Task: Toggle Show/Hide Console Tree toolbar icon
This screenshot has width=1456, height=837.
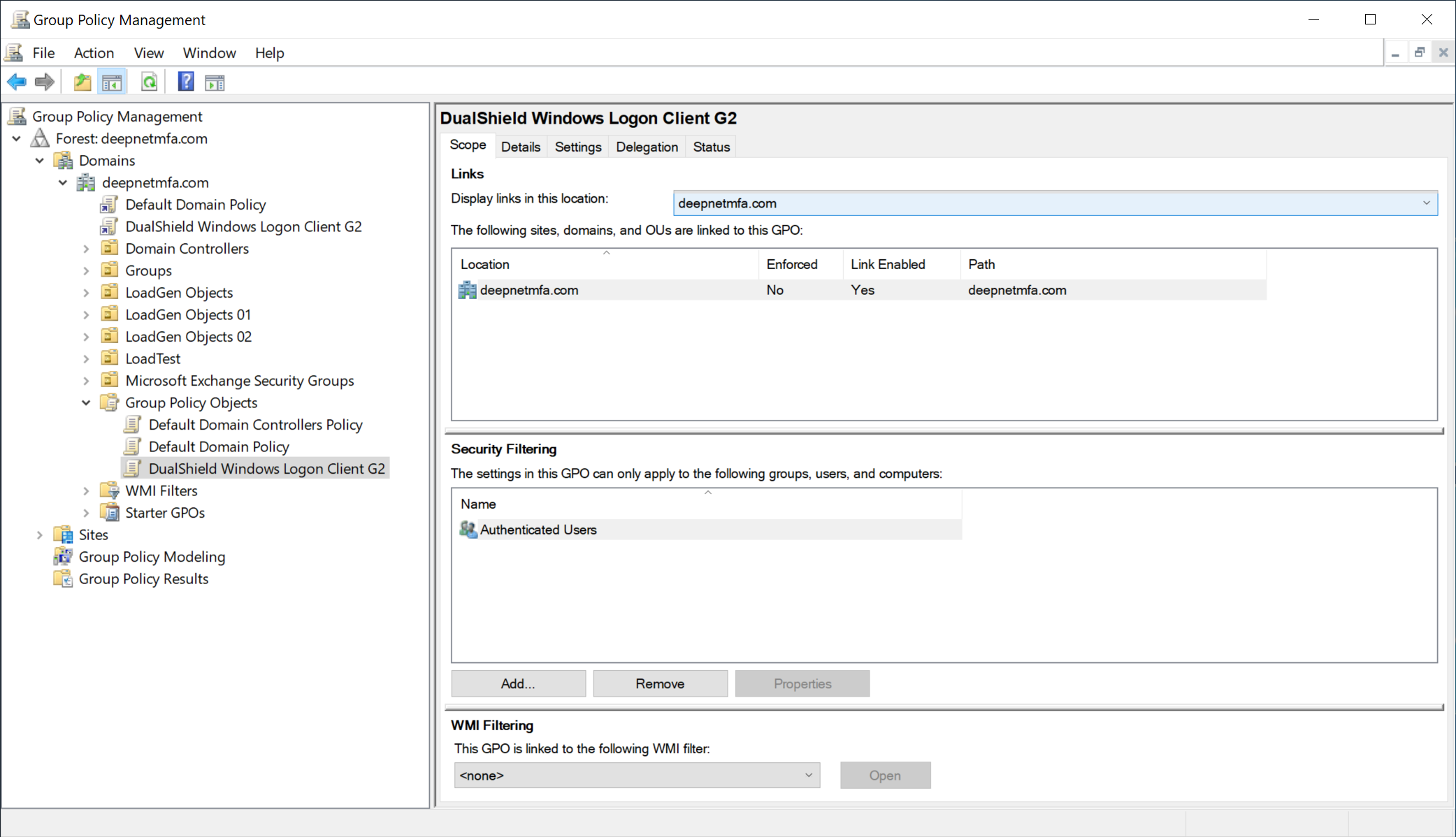Action: [112, 82]
